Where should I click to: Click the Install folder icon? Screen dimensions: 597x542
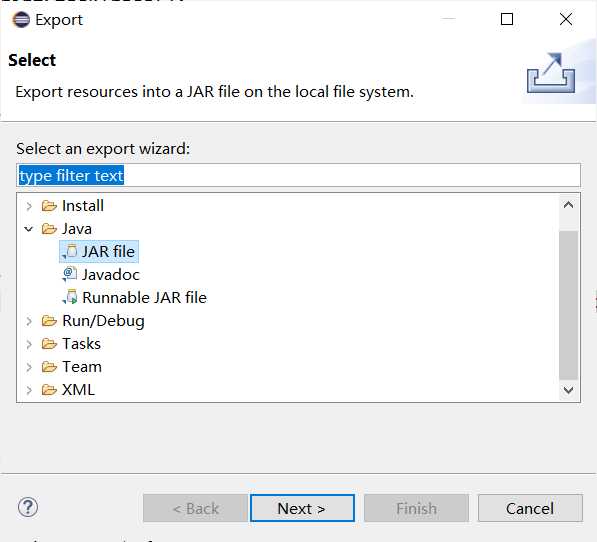pos(49,206)
